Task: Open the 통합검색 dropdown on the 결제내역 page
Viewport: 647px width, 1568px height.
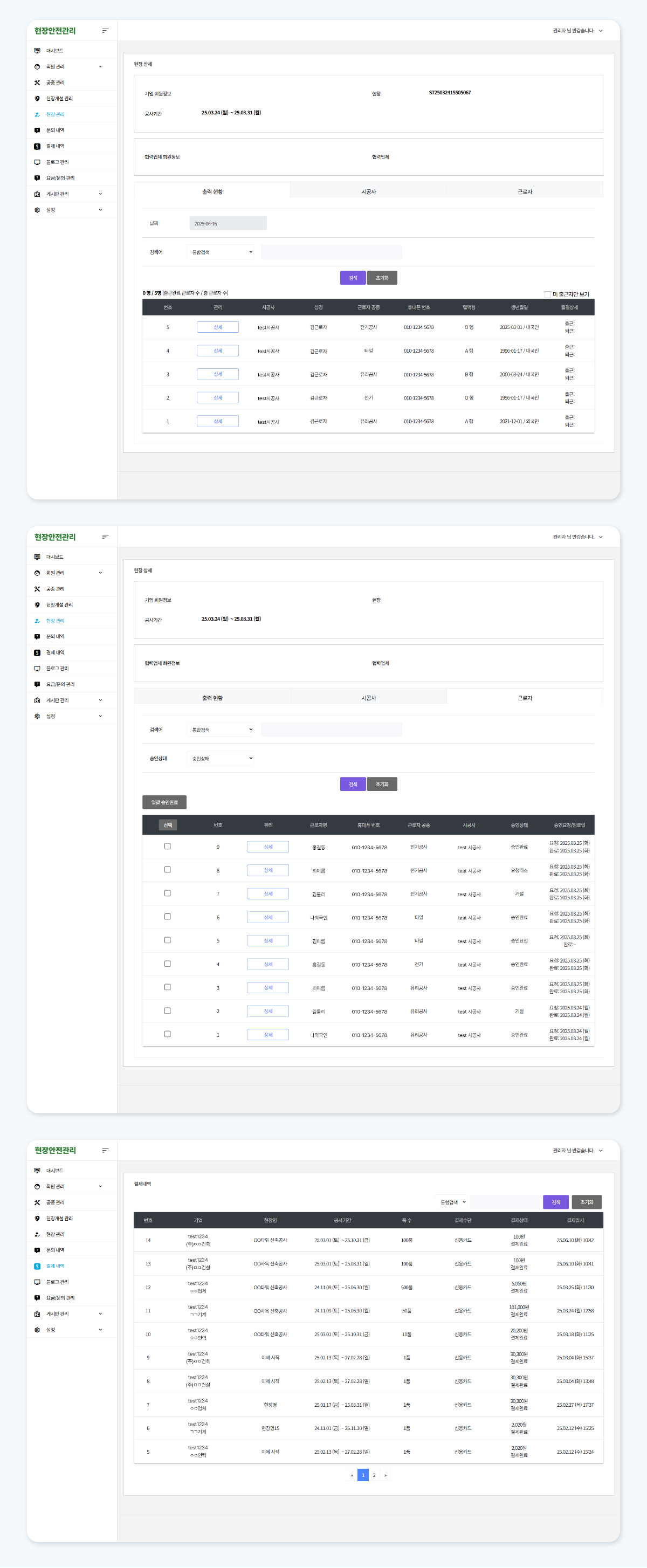Action: point(453,1202)
